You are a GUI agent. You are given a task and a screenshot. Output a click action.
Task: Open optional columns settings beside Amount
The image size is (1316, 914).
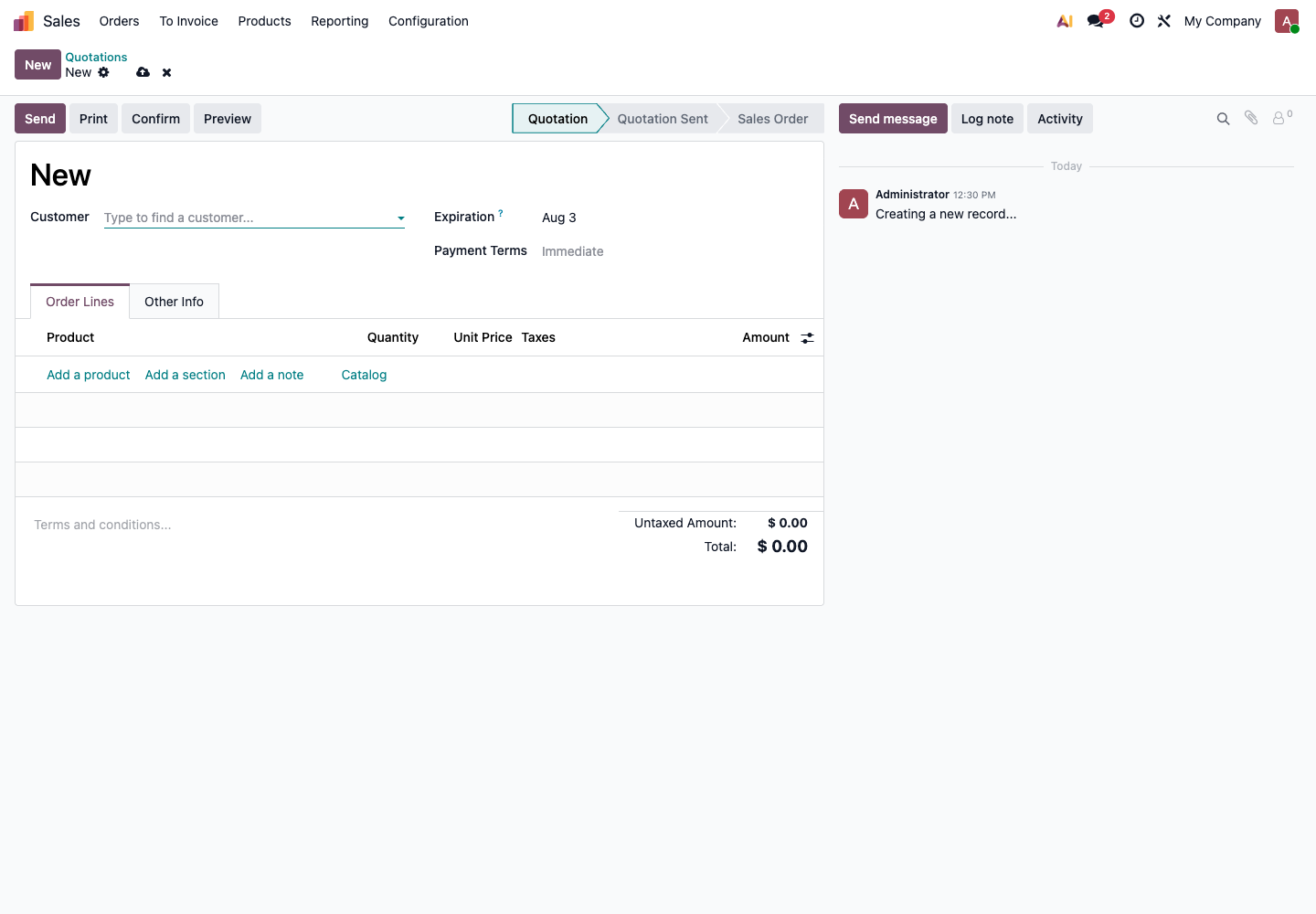(807, 338)
